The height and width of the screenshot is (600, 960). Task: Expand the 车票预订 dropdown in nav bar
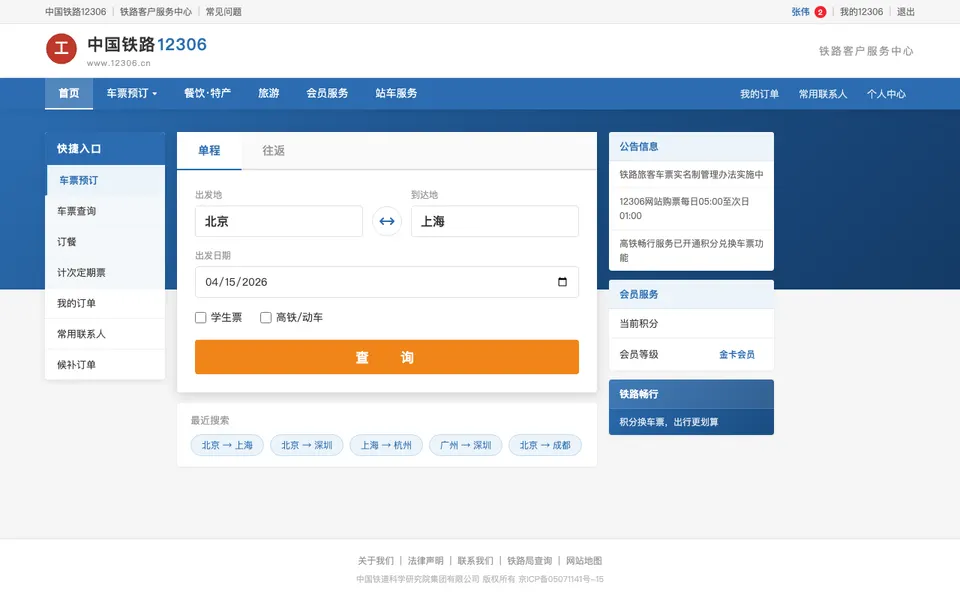pos(132,93)
